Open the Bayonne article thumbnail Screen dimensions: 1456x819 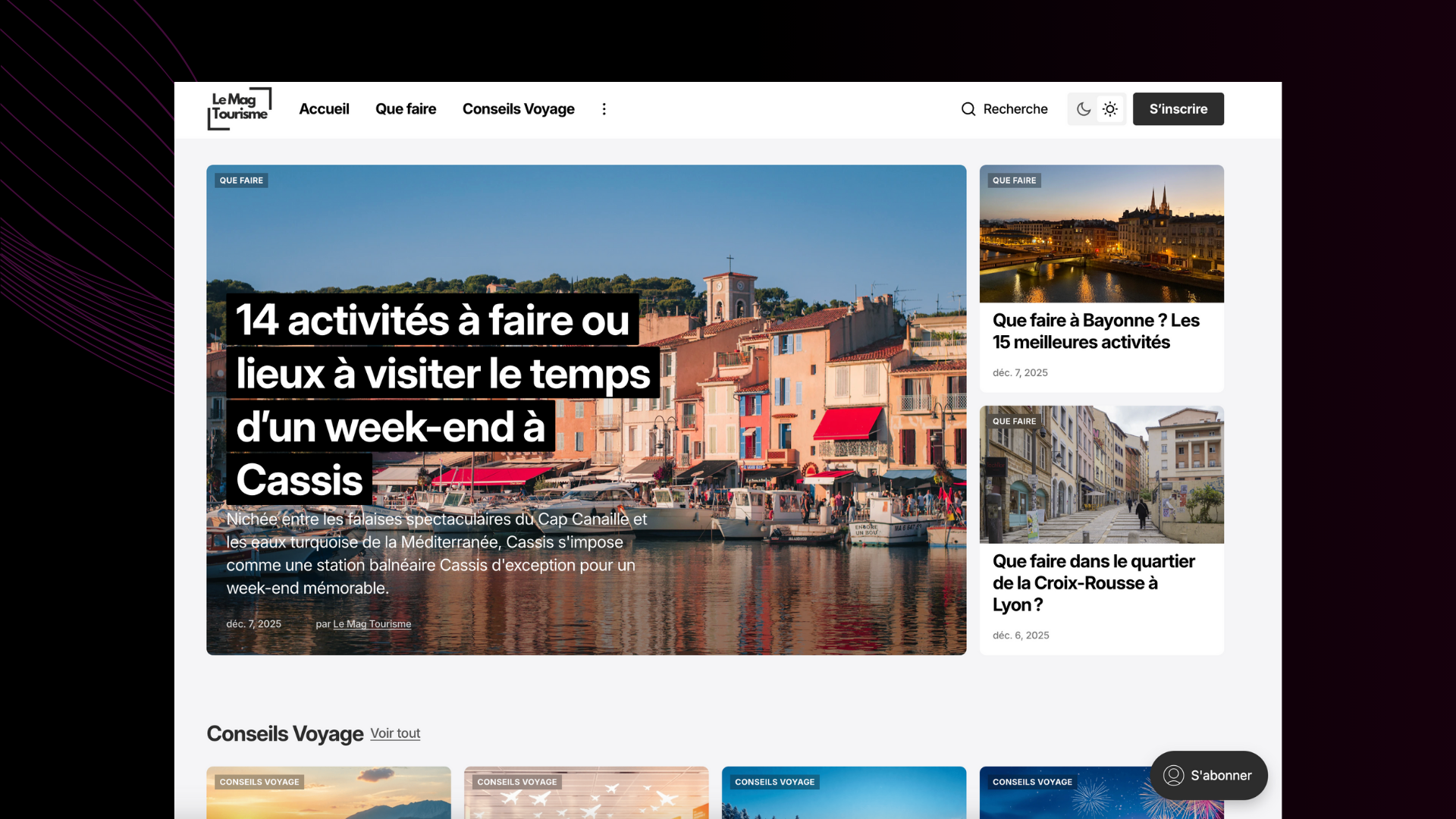pyautogui.click(x=1100, y=234)
